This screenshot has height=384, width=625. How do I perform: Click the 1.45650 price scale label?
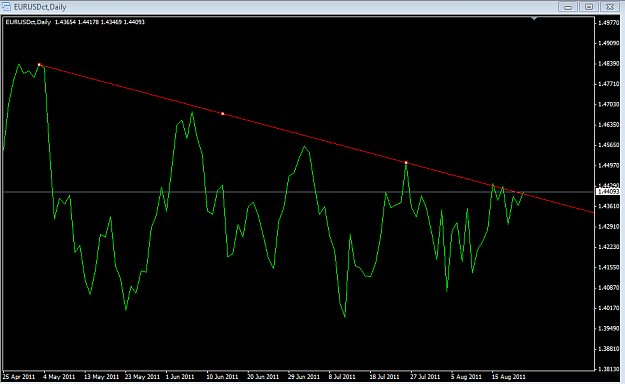click(609, 145)
